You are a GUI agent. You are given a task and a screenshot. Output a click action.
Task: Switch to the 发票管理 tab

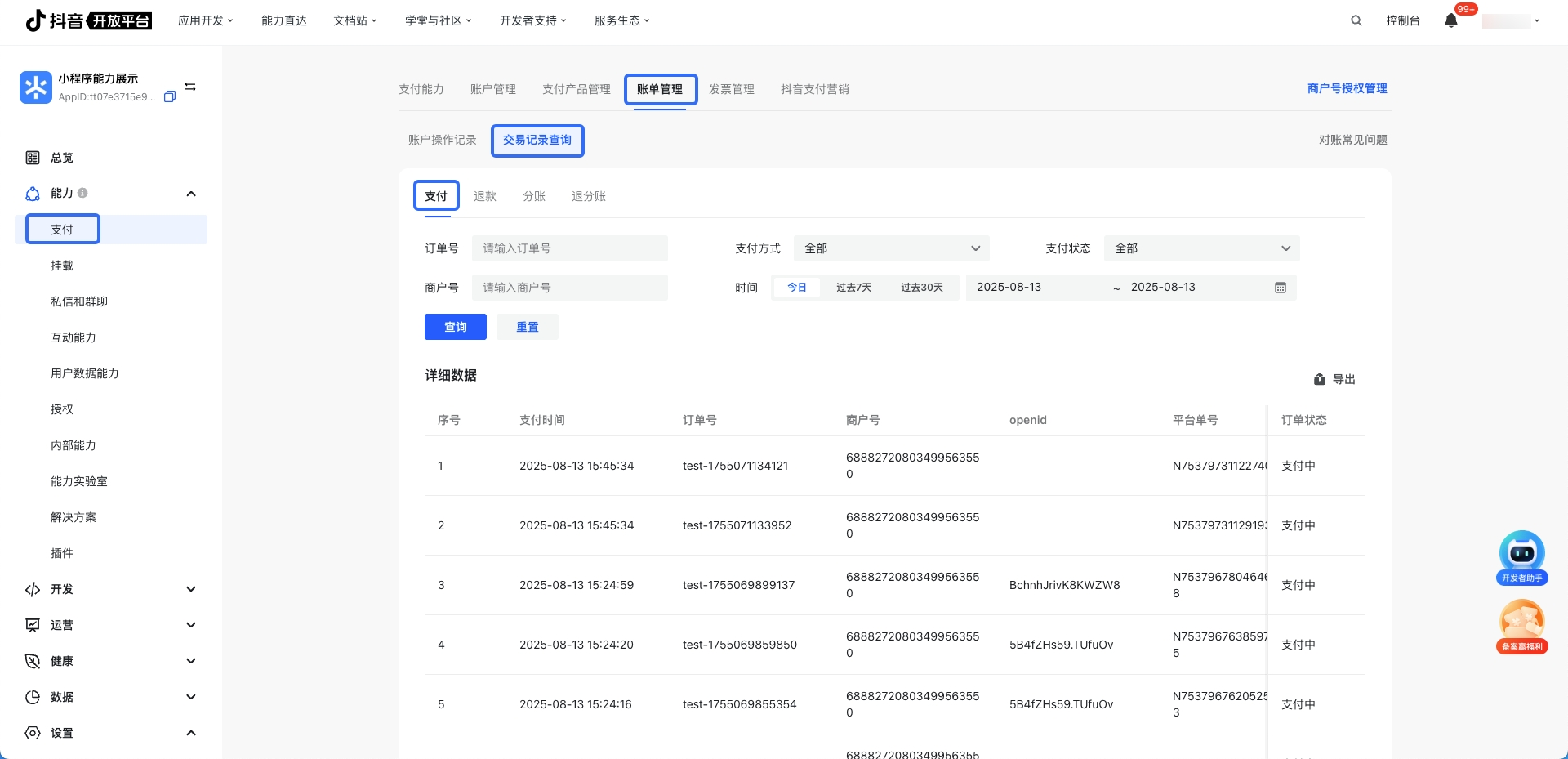pyautogui.click(x=731, y=89)
